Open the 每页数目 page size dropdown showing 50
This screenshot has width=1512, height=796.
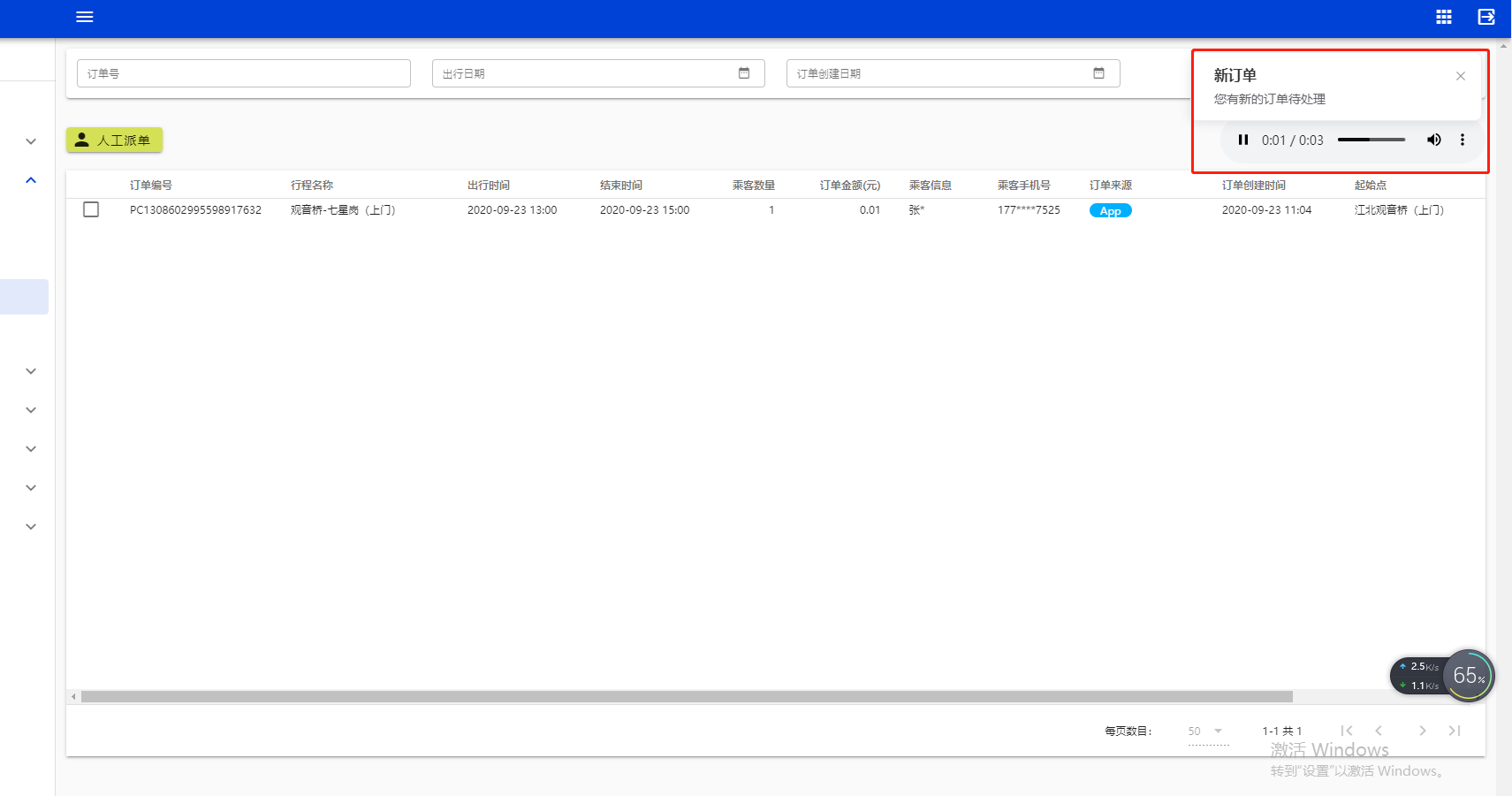tap(1207, 732)
